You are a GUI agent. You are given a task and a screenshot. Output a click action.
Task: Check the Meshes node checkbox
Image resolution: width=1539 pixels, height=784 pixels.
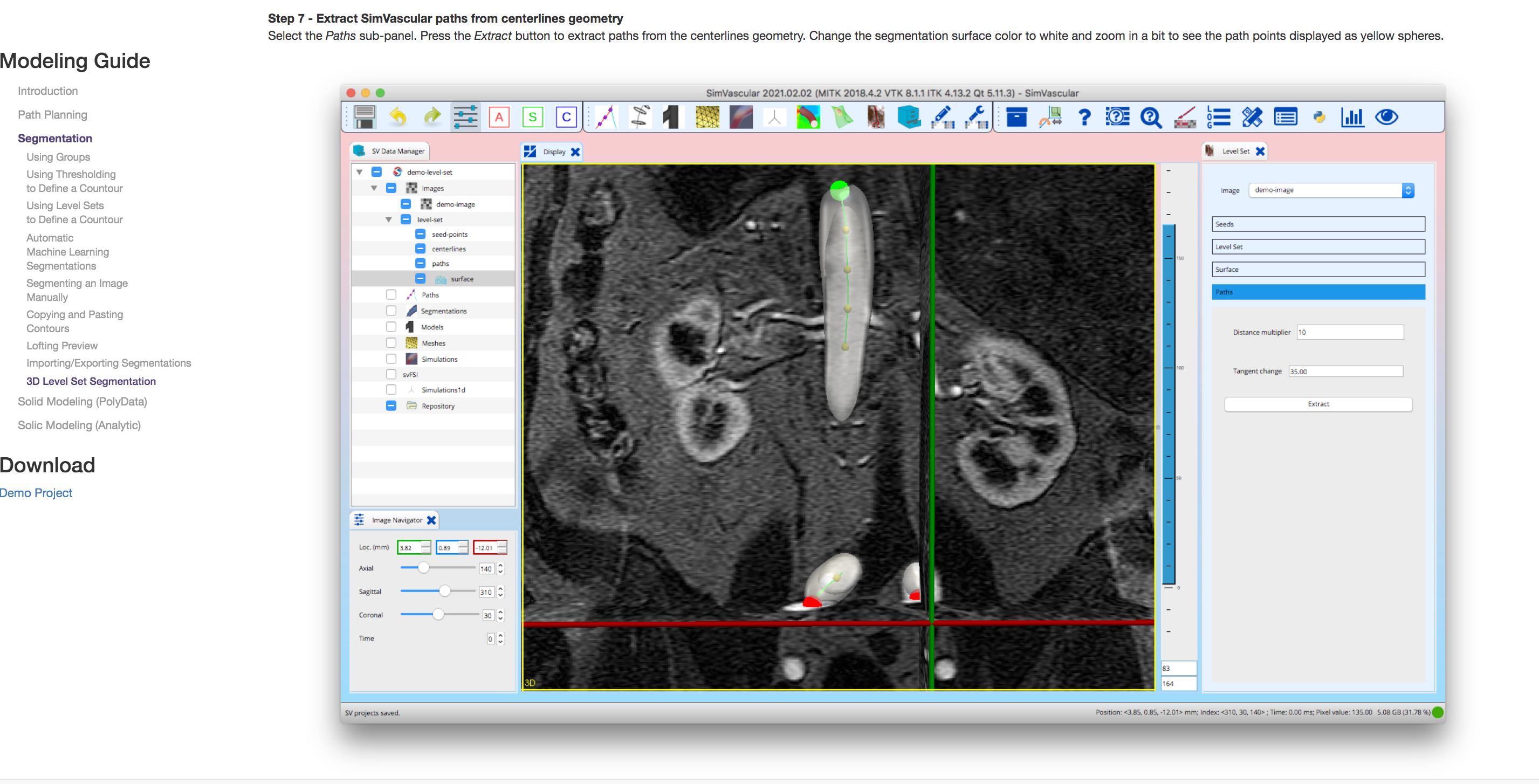click(x=391, y=343)
